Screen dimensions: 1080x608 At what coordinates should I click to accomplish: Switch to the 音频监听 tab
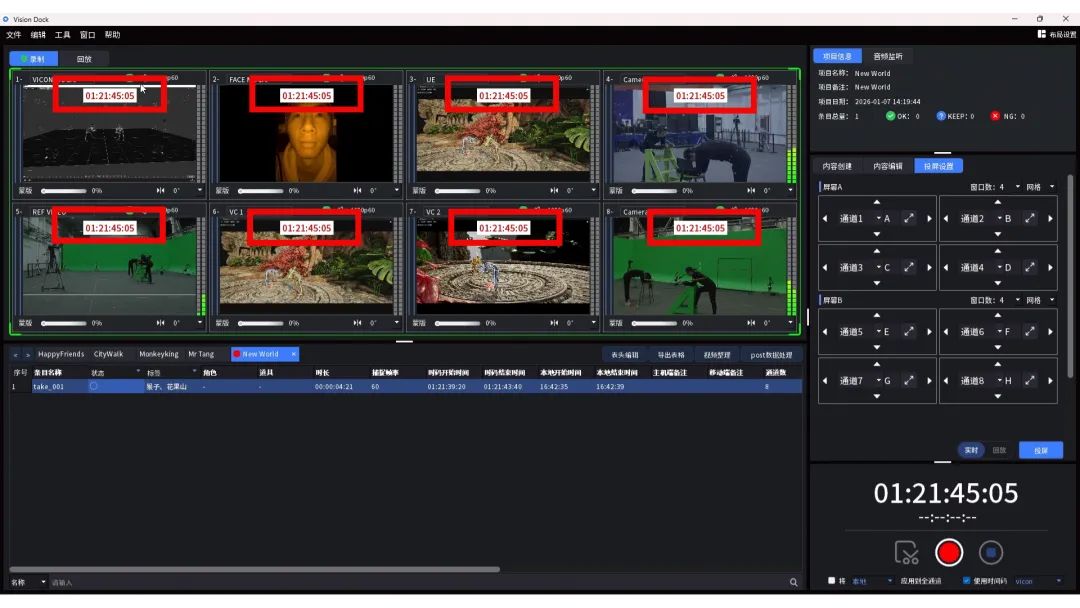coord(887,56)
